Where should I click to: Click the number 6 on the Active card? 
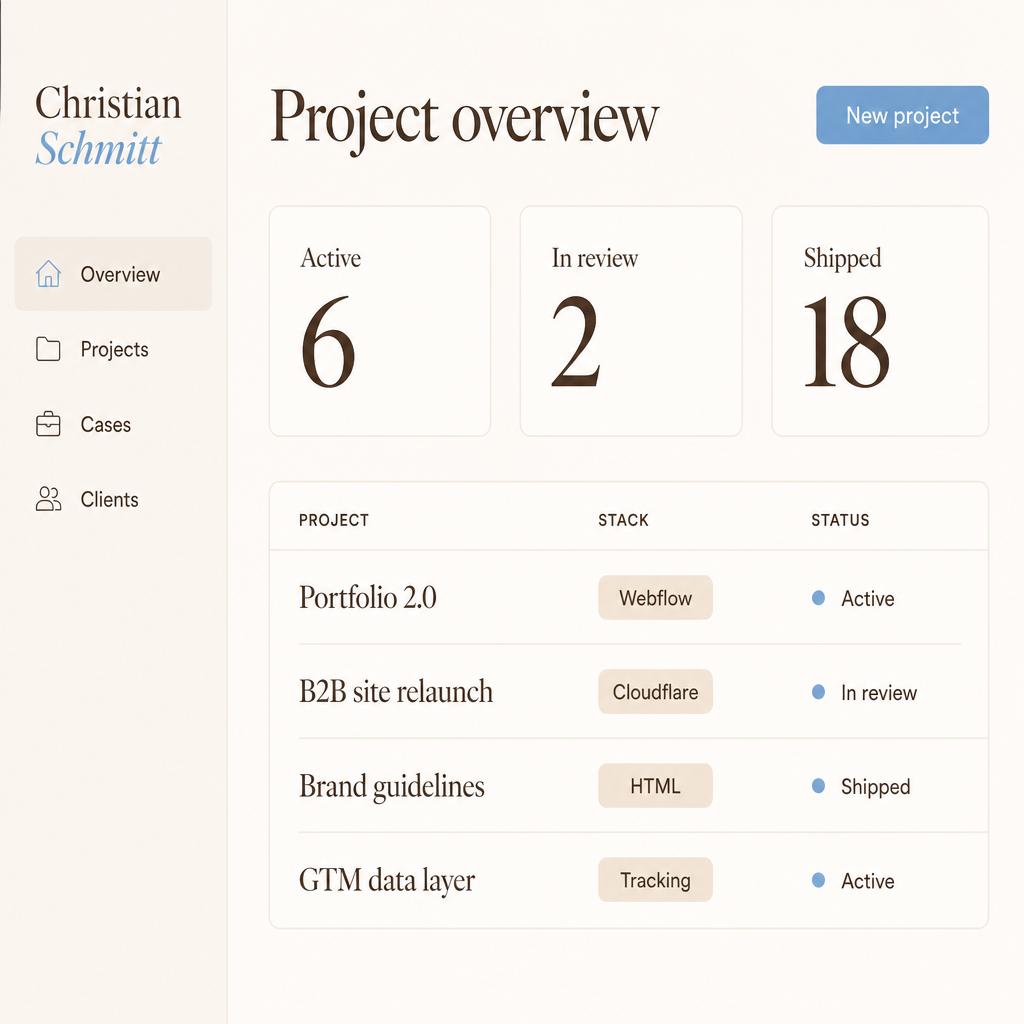pos(328,341)
